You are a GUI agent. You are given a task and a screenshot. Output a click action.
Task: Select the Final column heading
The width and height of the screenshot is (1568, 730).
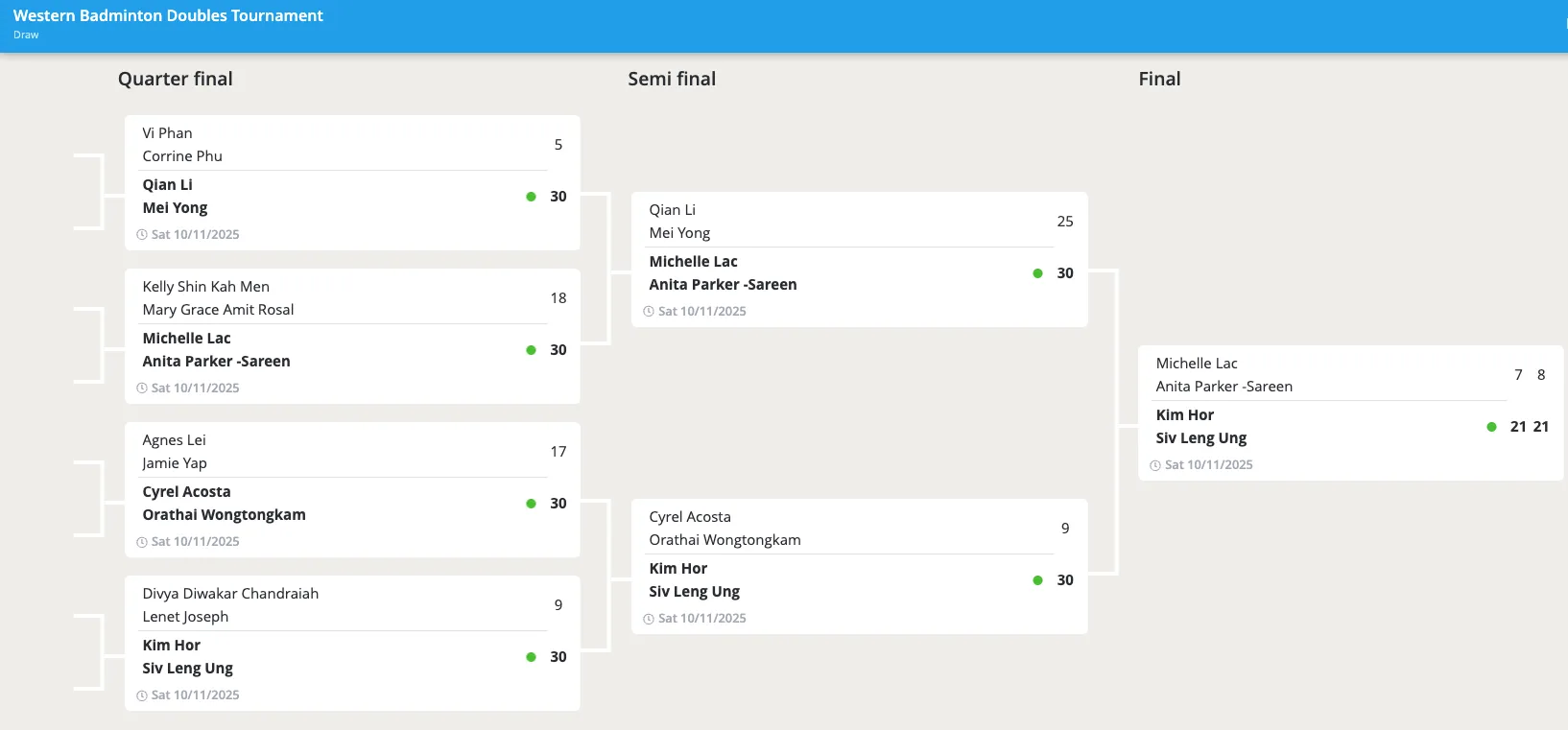(x=1159, y=79)
